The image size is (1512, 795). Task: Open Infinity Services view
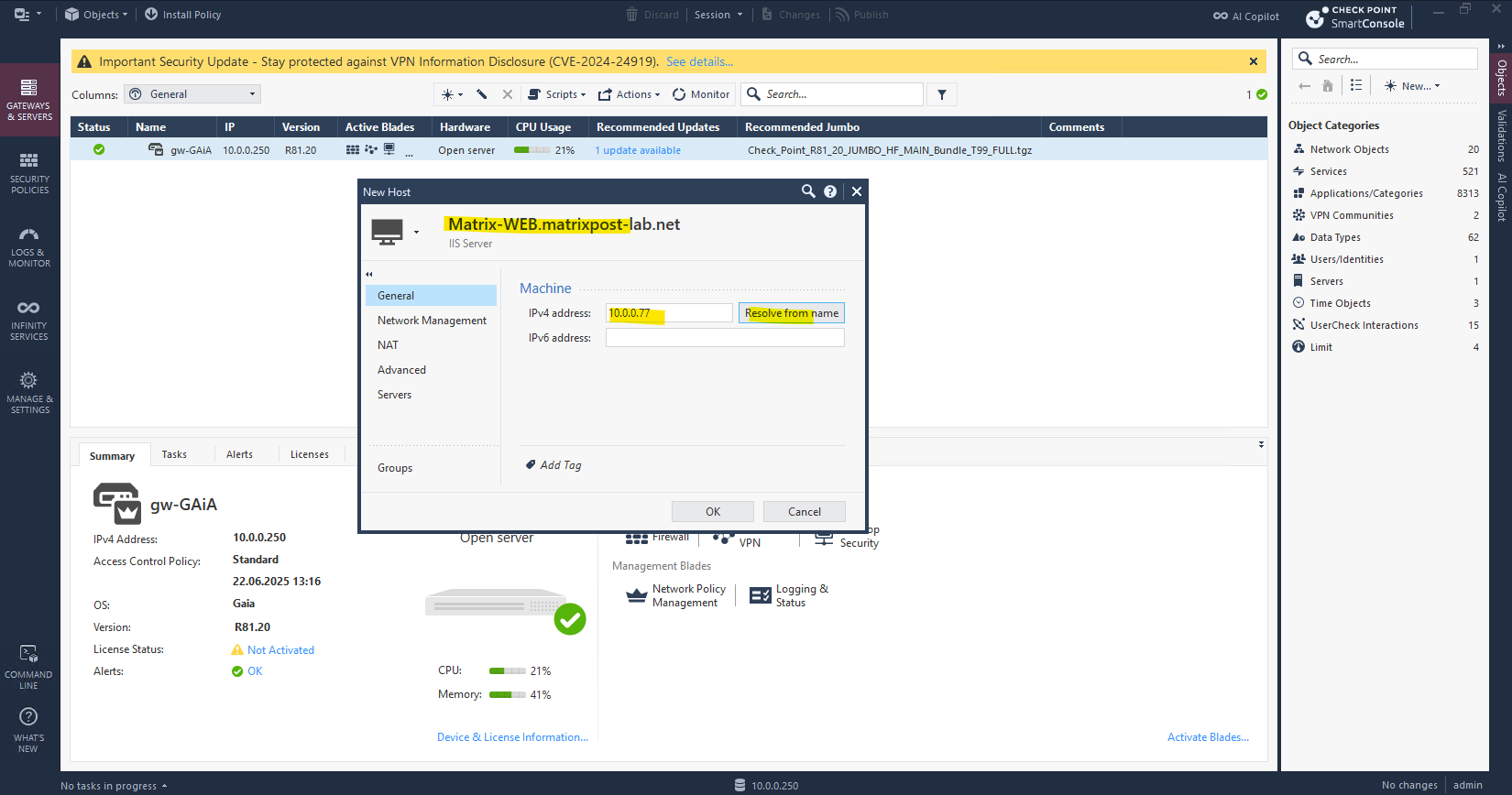pyautogui.click(x=29, y=321)
